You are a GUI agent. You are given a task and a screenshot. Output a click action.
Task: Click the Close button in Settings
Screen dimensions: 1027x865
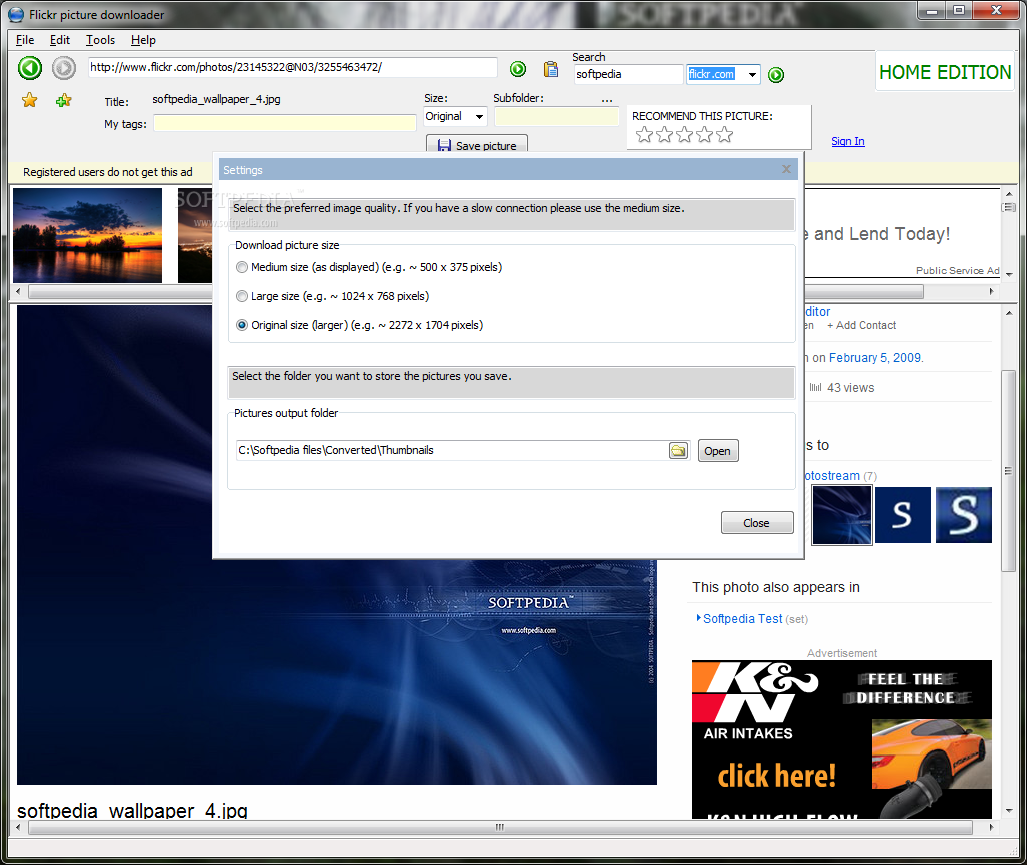(x=757, y=523)
